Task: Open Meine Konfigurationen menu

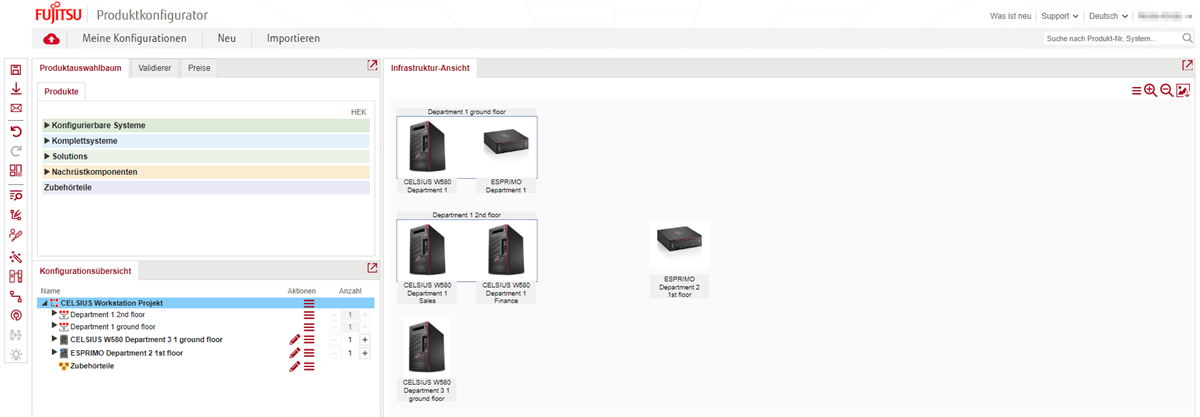Action: click(x=135, y=39)
